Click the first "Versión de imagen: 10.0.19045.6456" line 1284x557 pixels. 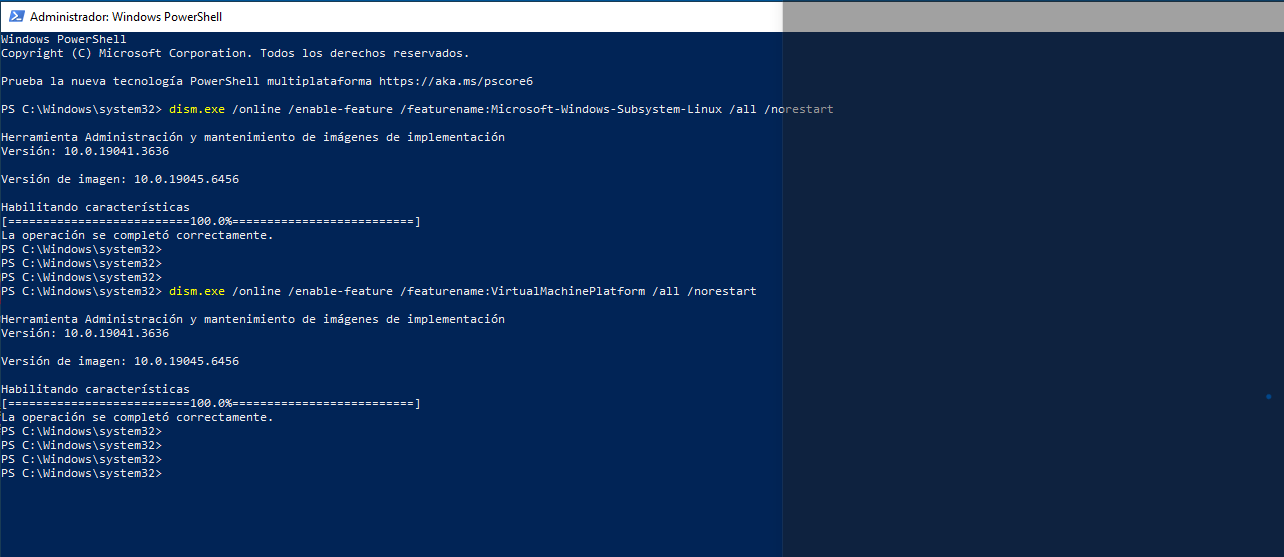click(x=120, y=179)
